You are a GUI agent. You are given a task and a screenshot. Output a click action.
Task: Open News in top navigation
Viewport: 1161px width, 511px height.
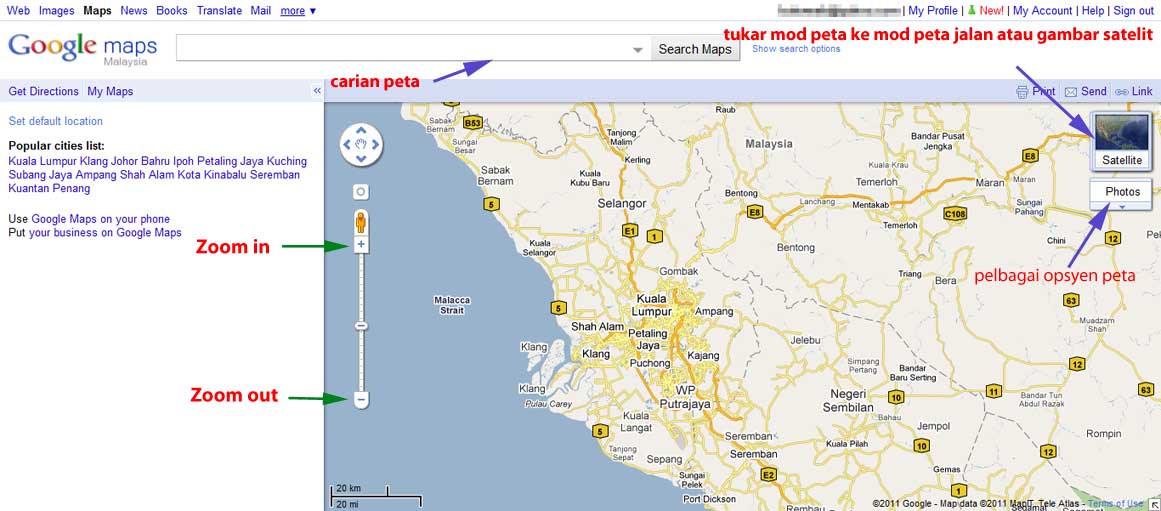click(134, 10)
